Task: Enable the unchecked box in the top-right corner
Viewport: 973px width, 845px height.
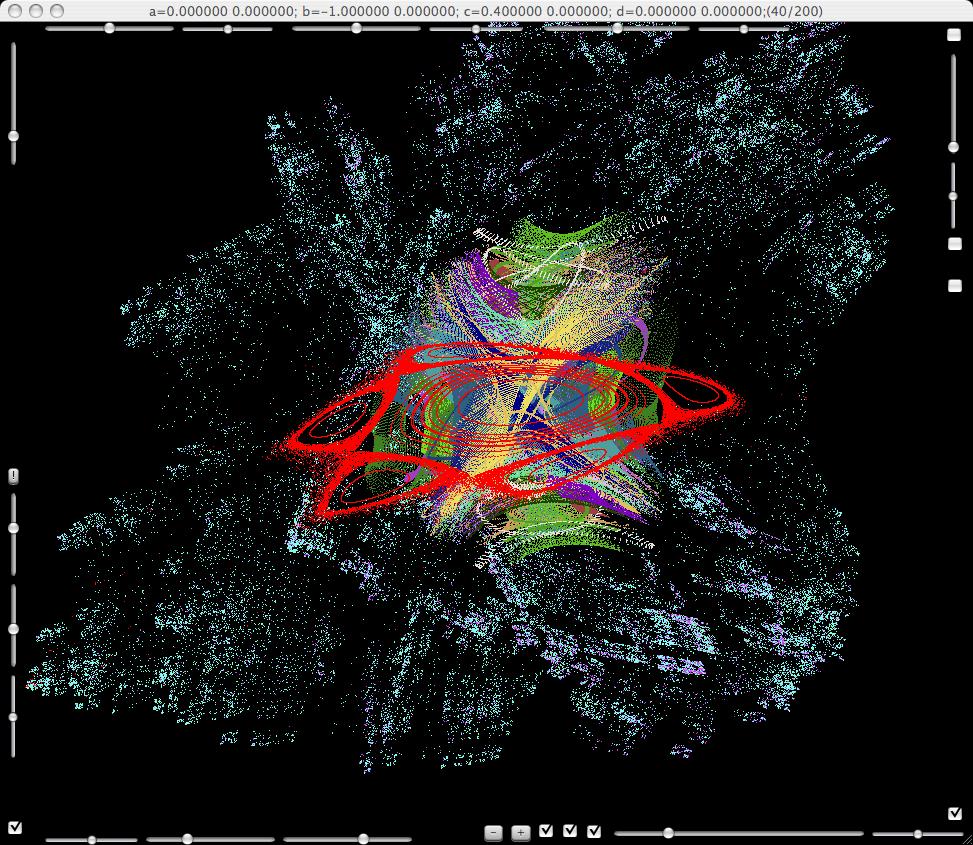Action: click(954, 35)
